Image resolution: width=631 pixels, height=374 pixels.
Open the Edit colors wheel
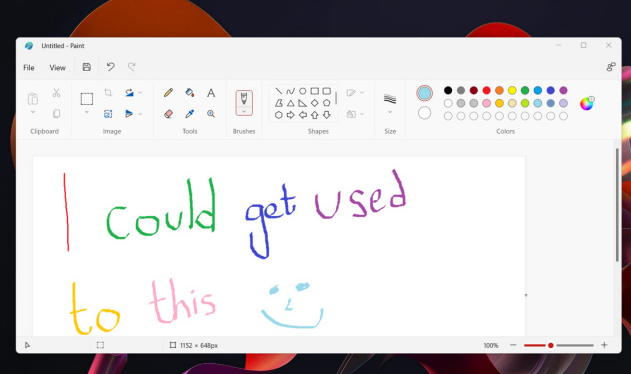(x=587, y=103)
